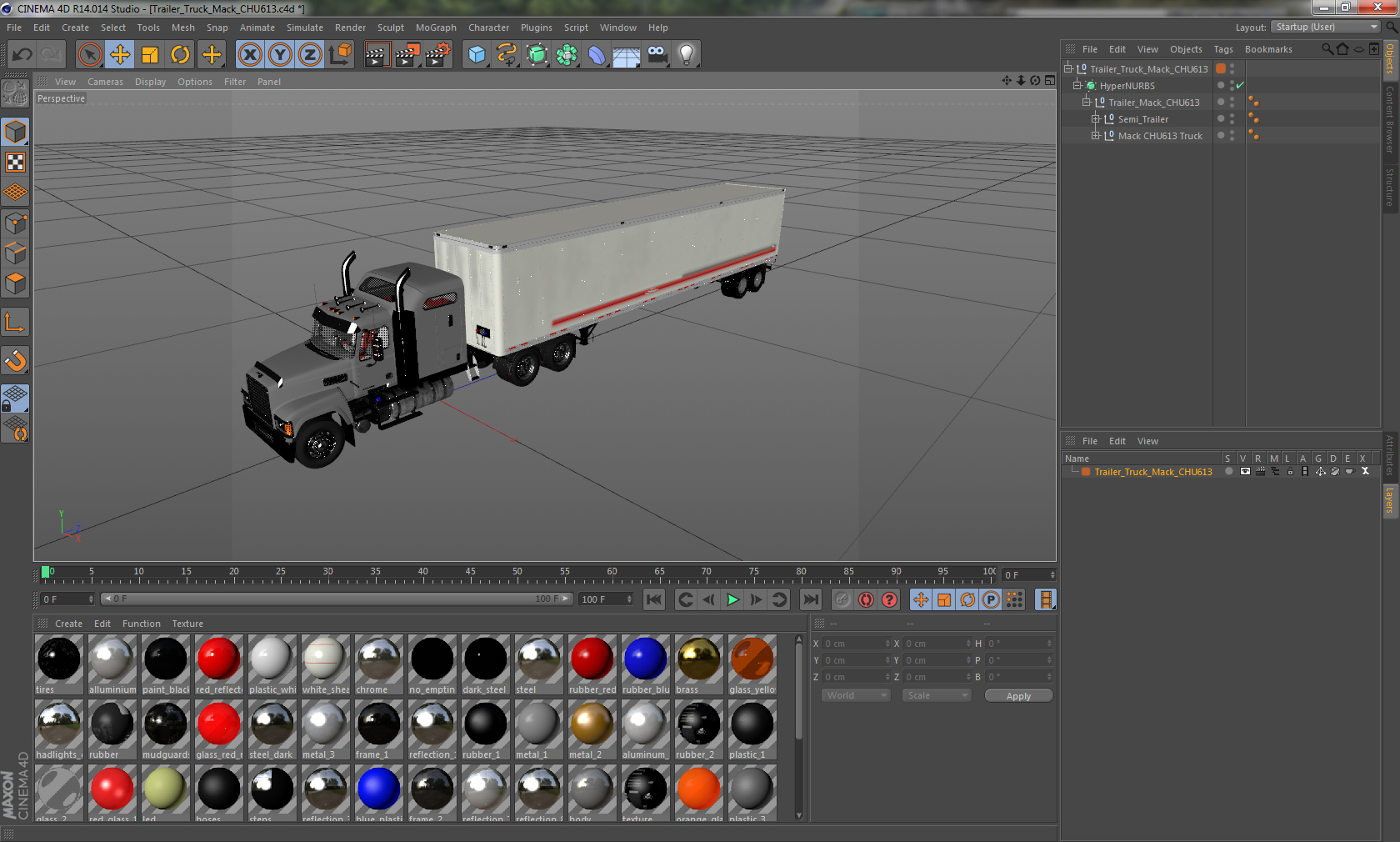Open the World coordinate dropdown
This screenshot has height=842, width=1400.
[x=856, y=695]
